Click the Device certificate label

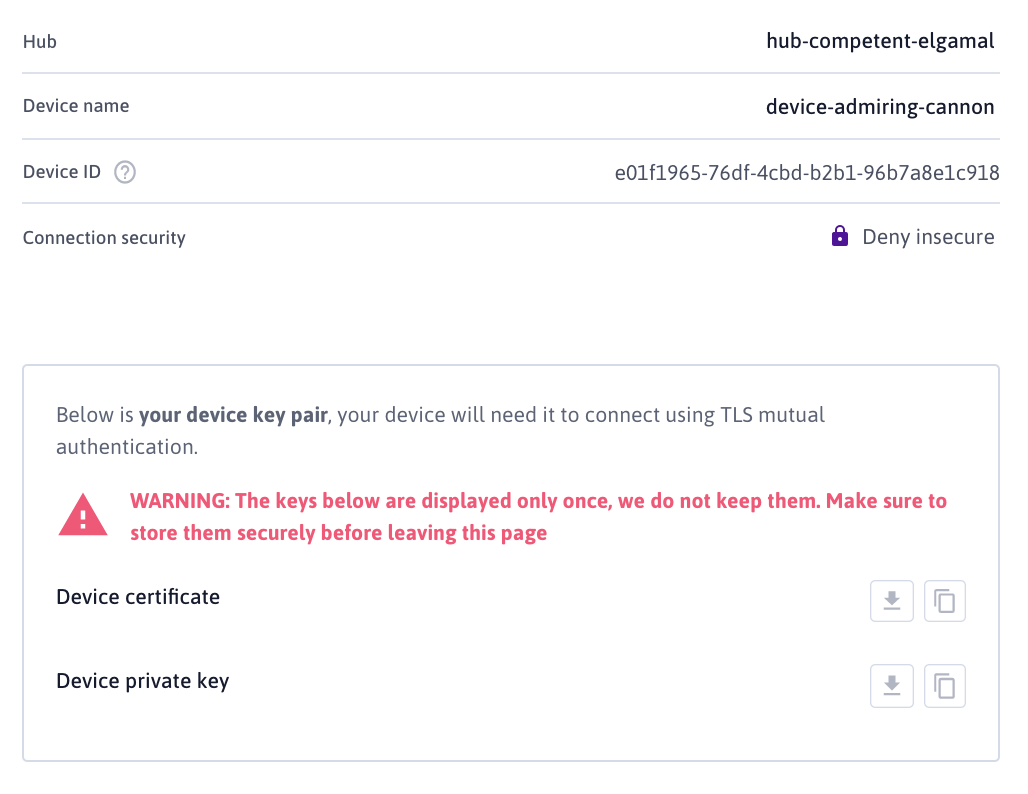(138, 597)
